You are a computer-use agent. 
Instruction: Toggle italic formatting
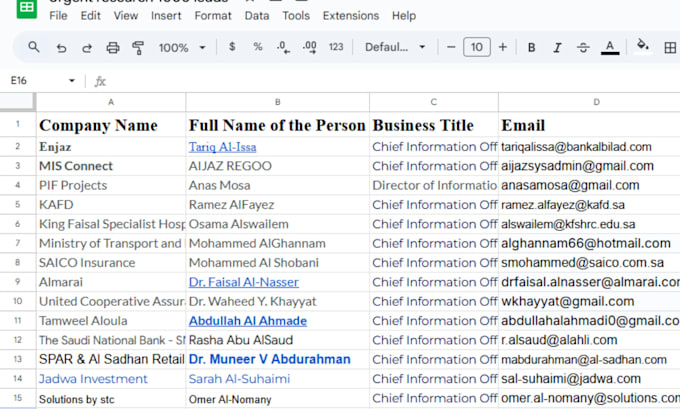[x=557, y=47]
